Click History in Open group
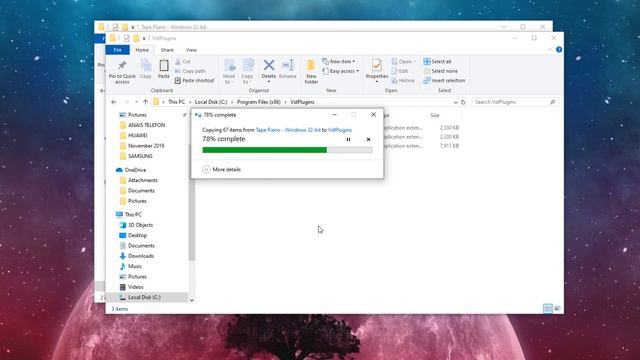 pos(403,80)
